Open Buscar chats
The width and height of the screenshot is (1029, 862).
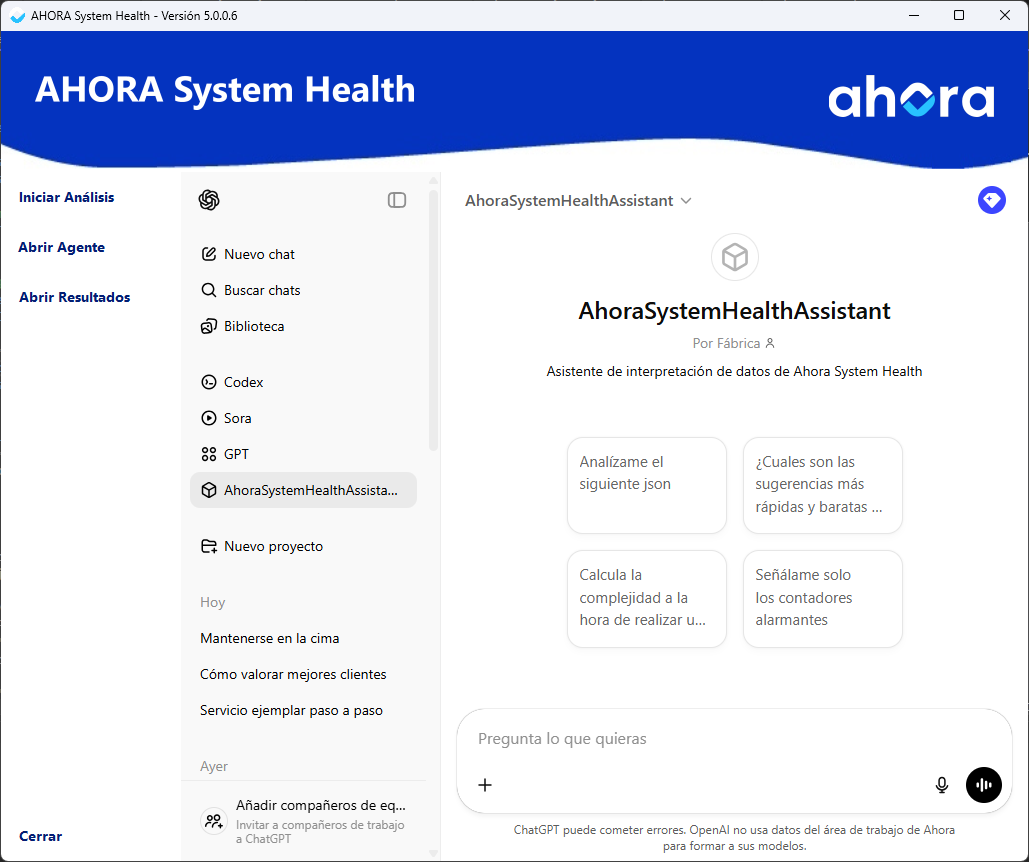click(x=303, y=290)
